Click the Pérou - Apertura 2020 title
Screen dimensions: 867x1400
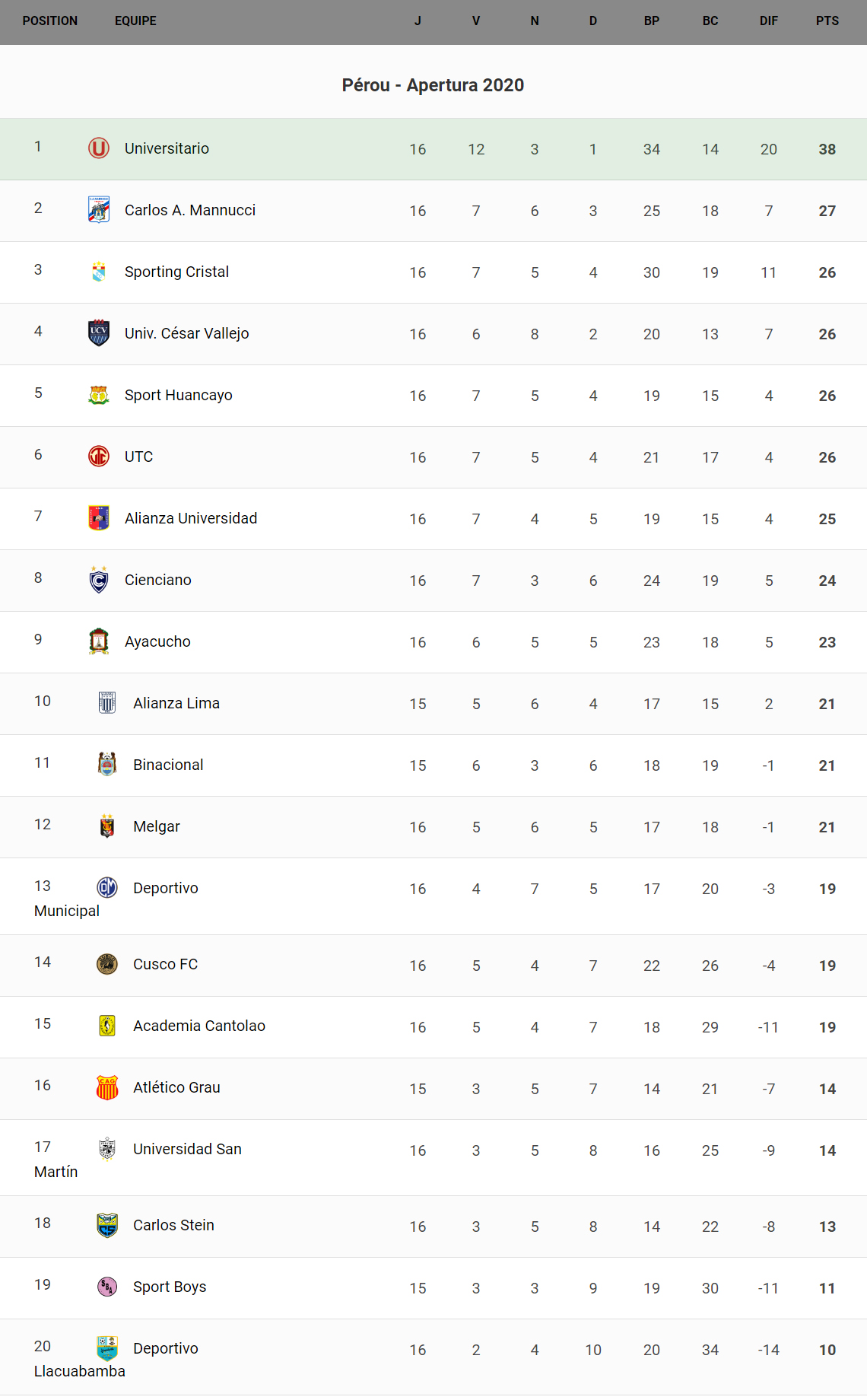[433, 85]
